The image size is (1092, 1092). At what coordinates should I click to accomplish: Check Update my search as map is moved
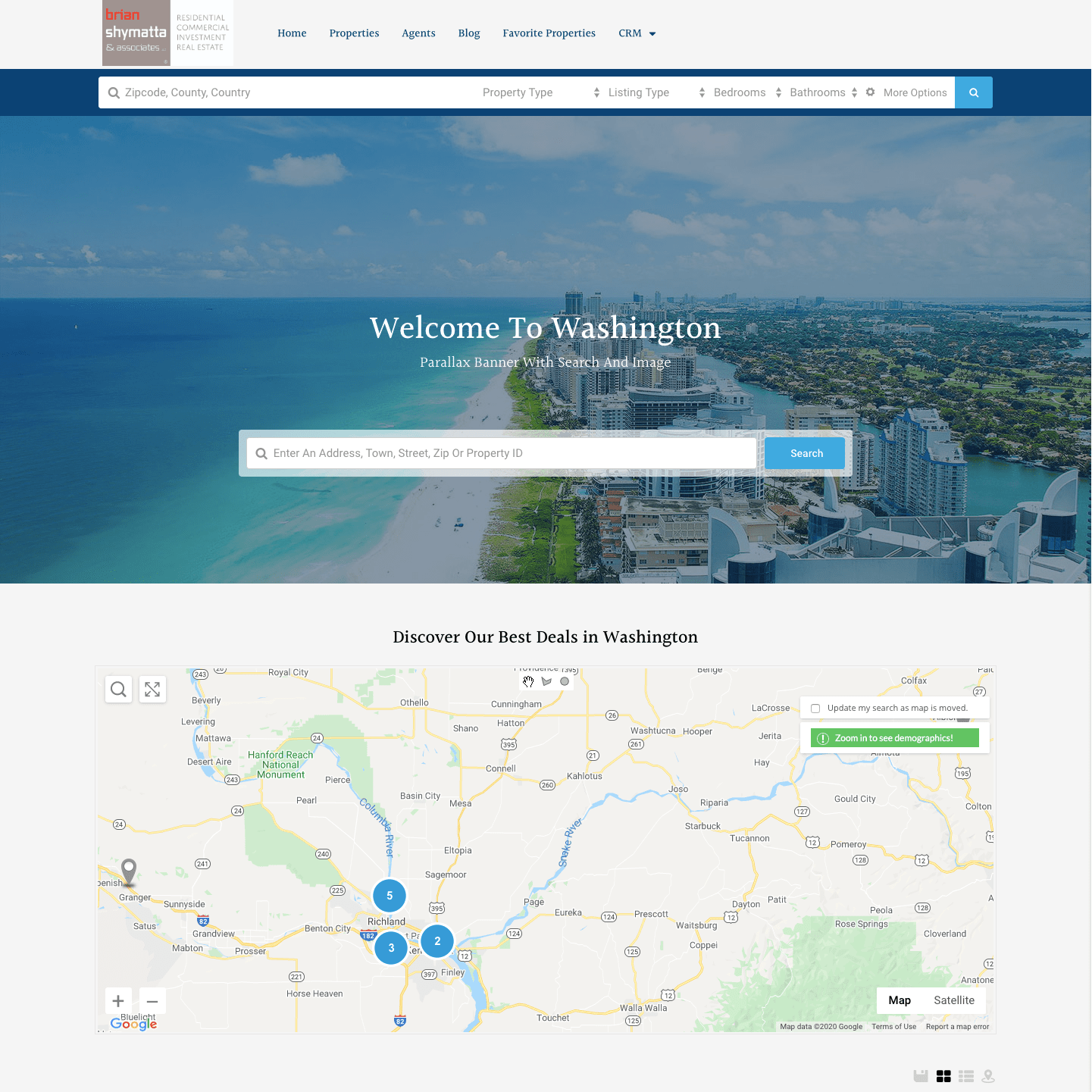pyautogui.click(x=815, y=709)
